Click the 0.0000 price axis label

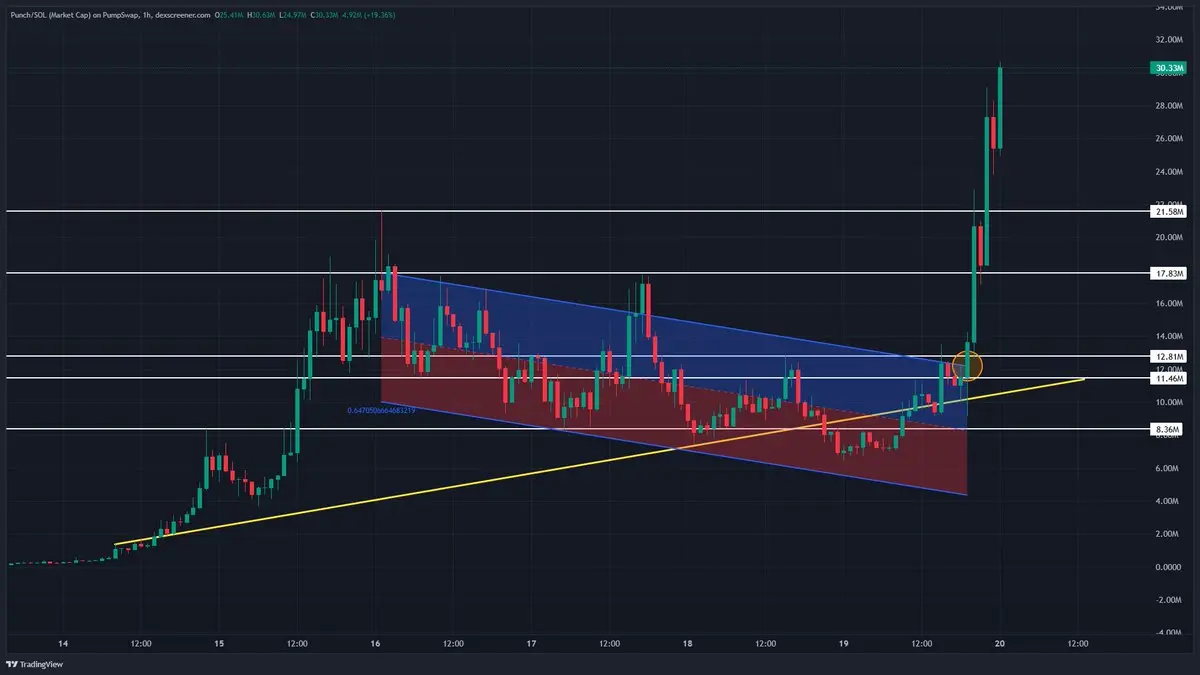[1168, 568]
